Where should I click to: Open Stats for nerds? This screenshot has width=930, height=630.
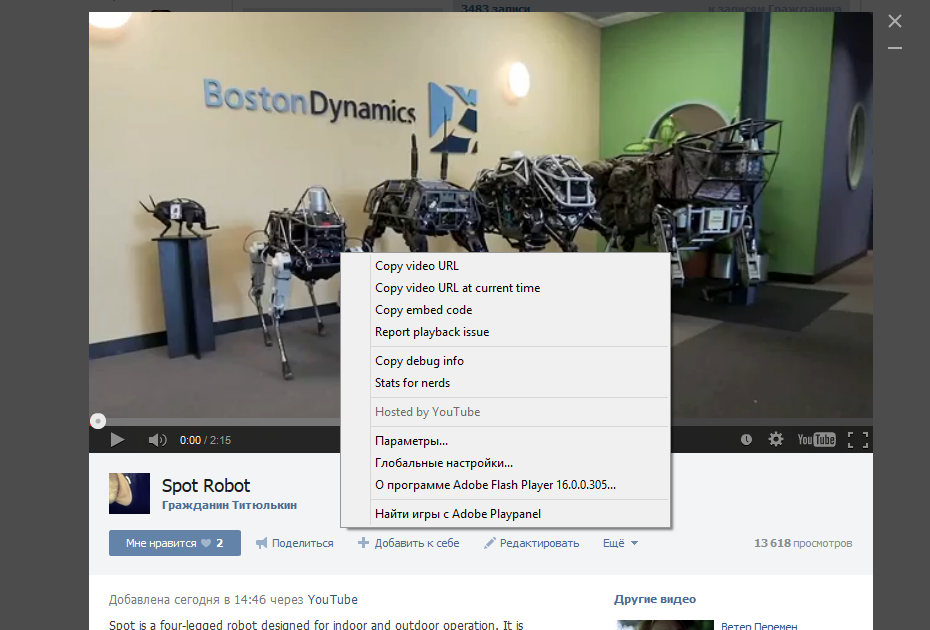click(412, 383)
